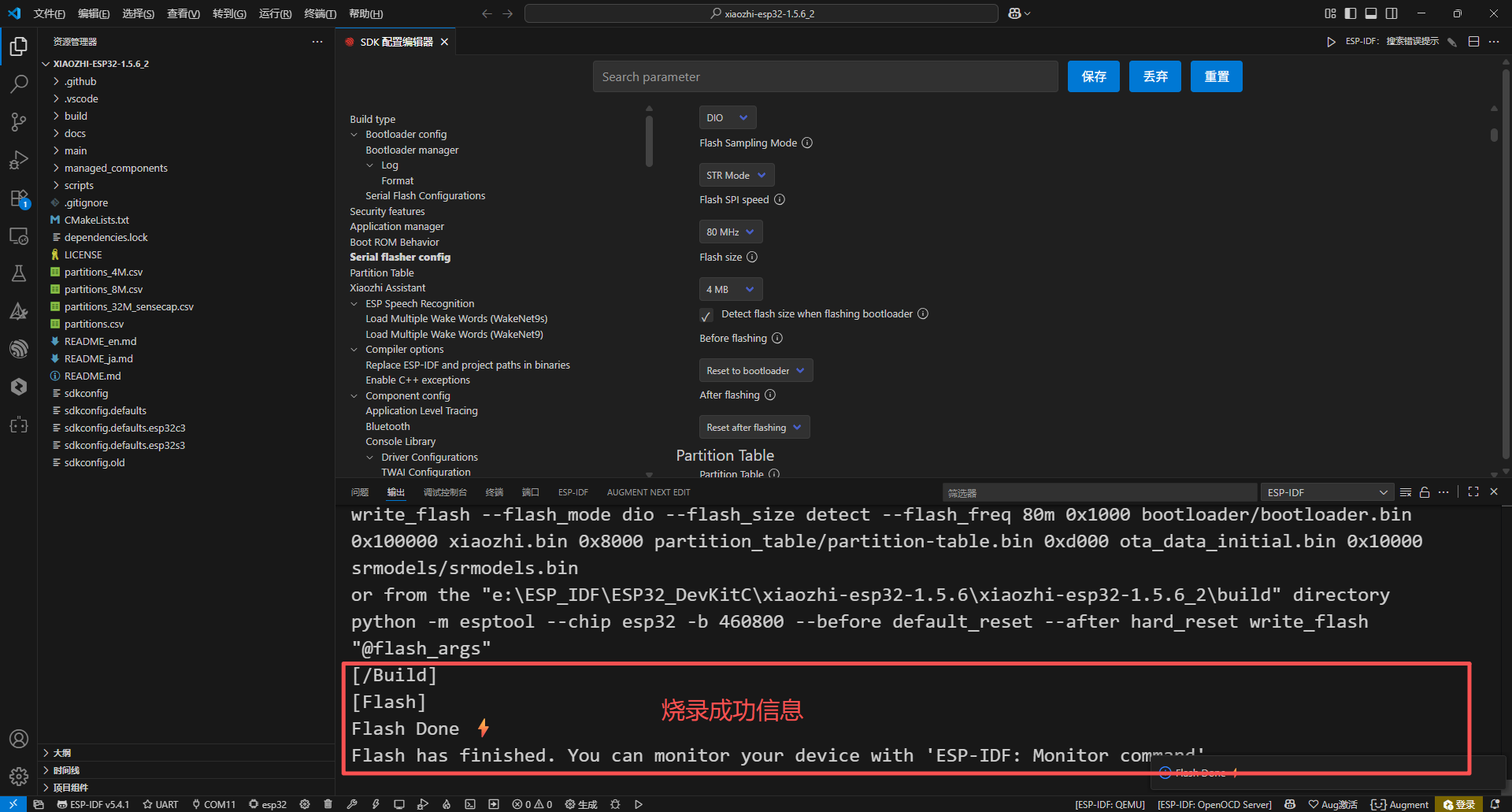The width and height of the screenshot is (1512, 812).
Task: Open partitions_8M.csv file
Action: tap(103, 289)
